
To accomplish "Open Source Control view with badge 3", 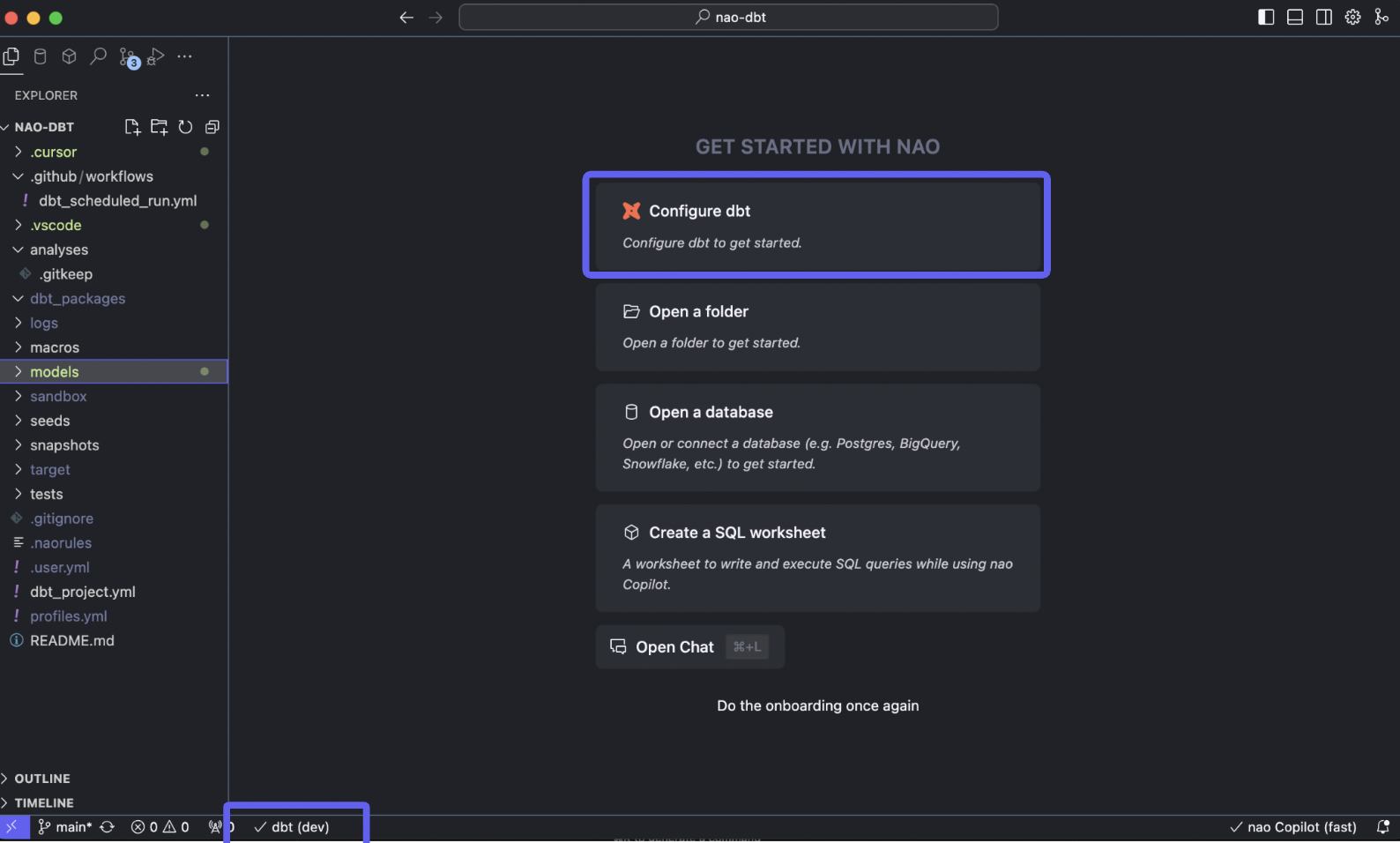I will coord(129,57).
